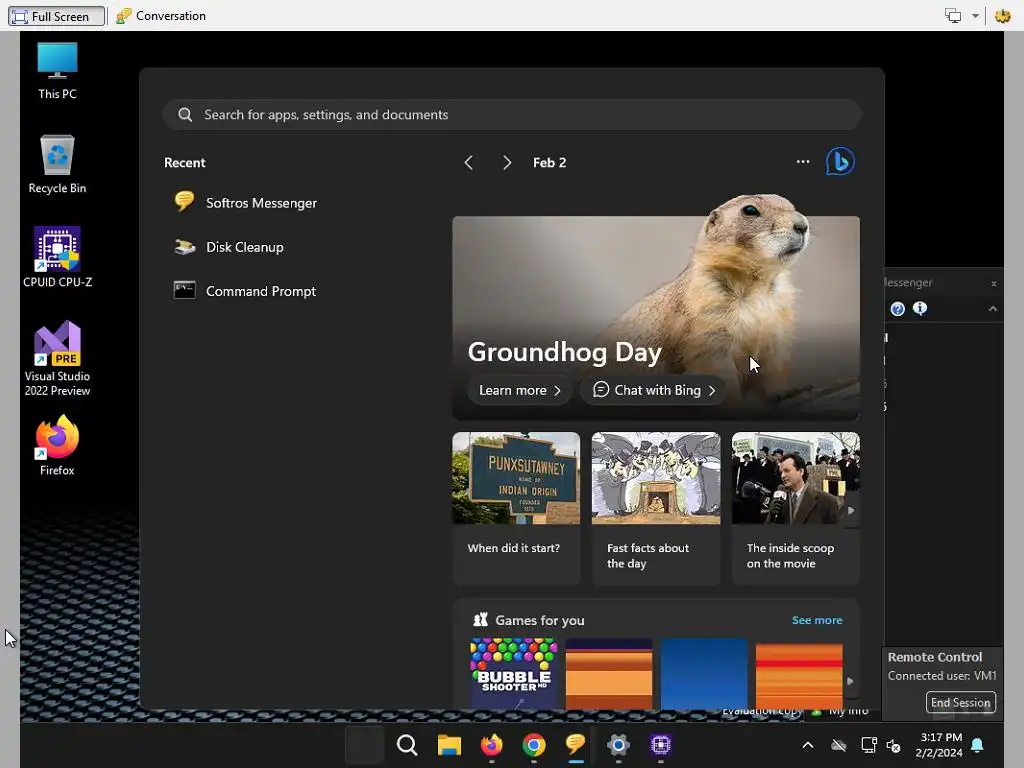Open the monitor selection icon
1024x768 pixels.
click(x=953, y=16)
